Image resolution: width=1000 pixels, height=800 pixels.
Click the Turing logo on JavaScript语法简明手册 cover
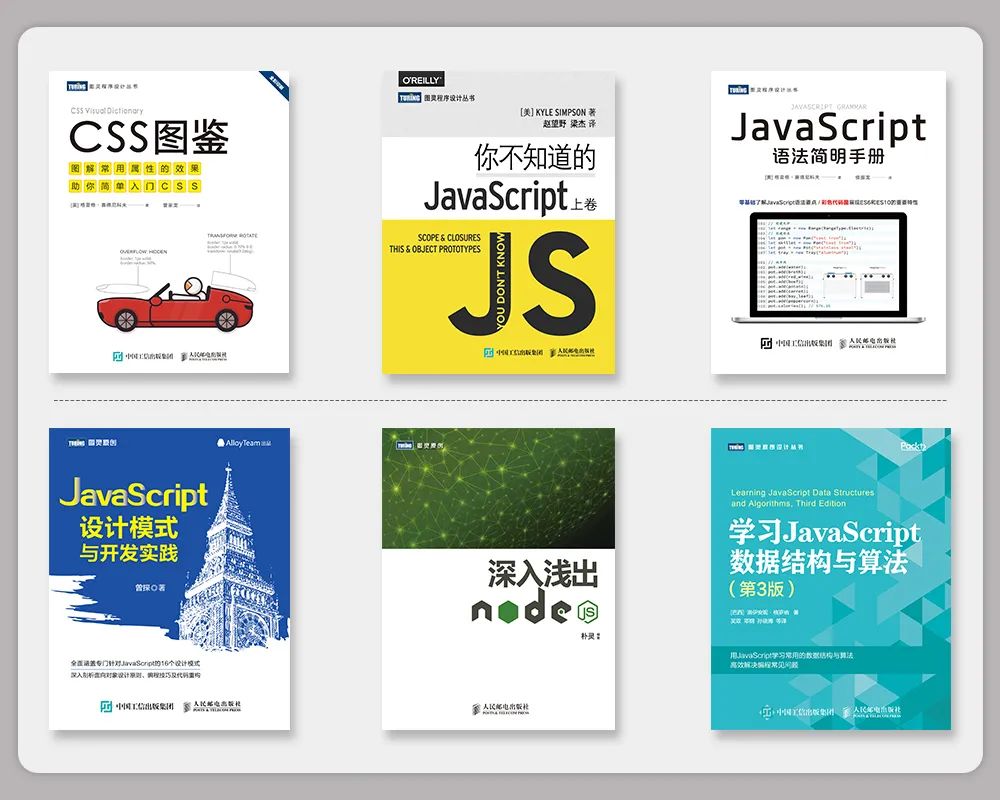[738, 89]
